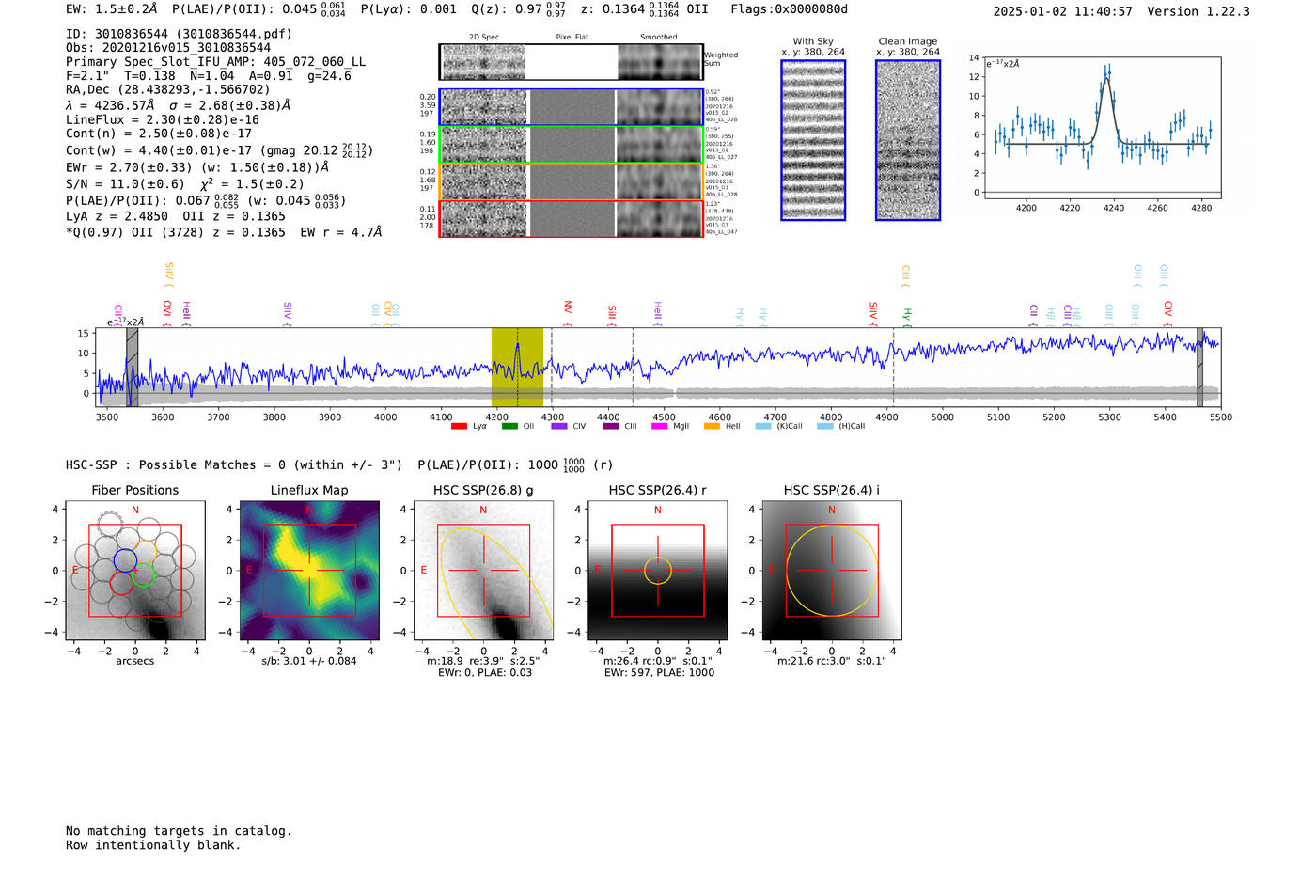Open the Fiber Positions panel
The width and height of the screenshot is (1316, 896).
click(135, 571)
